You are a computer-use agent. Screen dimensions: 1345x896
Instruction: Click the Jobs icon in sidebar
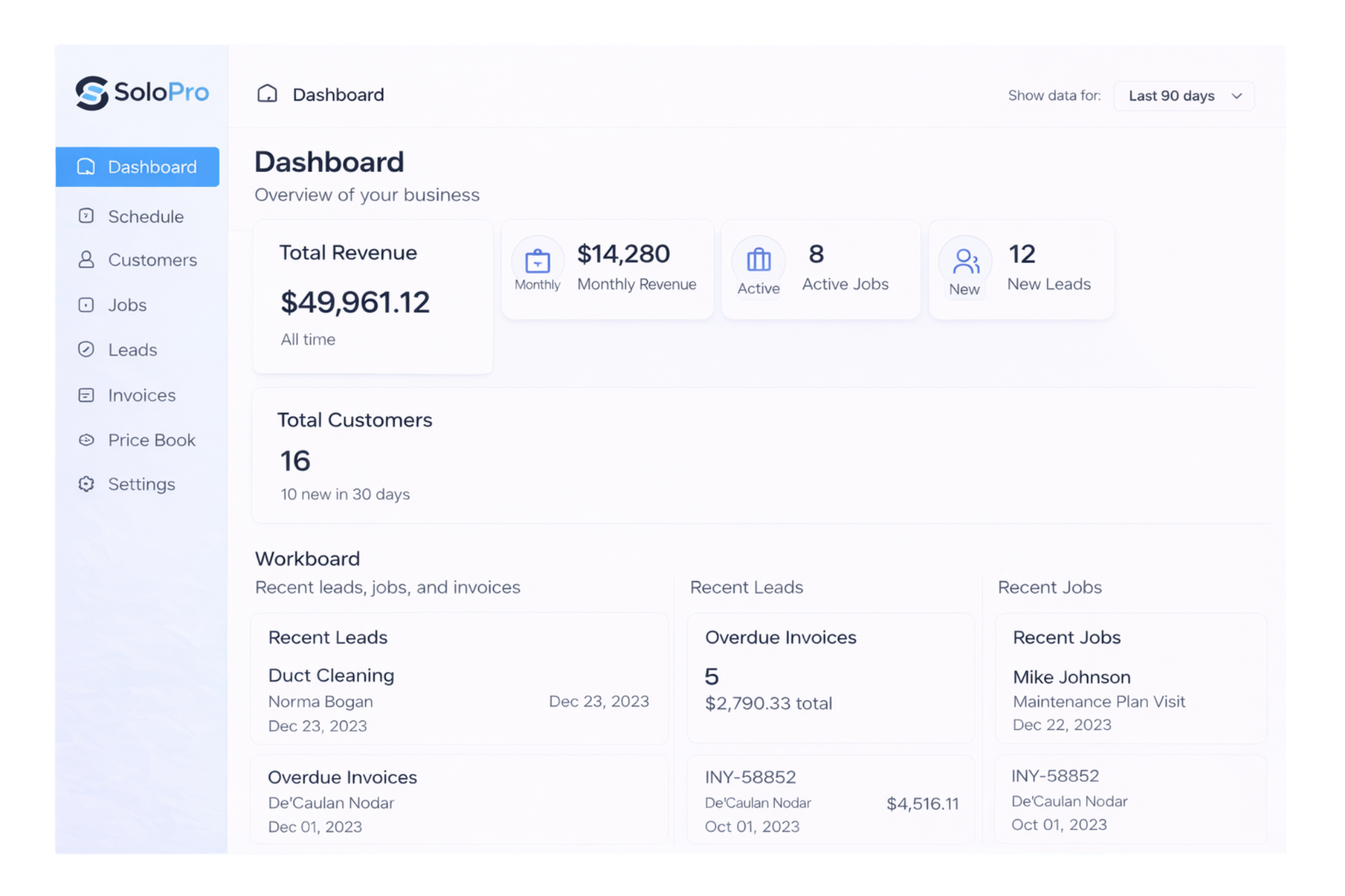pyautogui.click(x=86, y=304)
